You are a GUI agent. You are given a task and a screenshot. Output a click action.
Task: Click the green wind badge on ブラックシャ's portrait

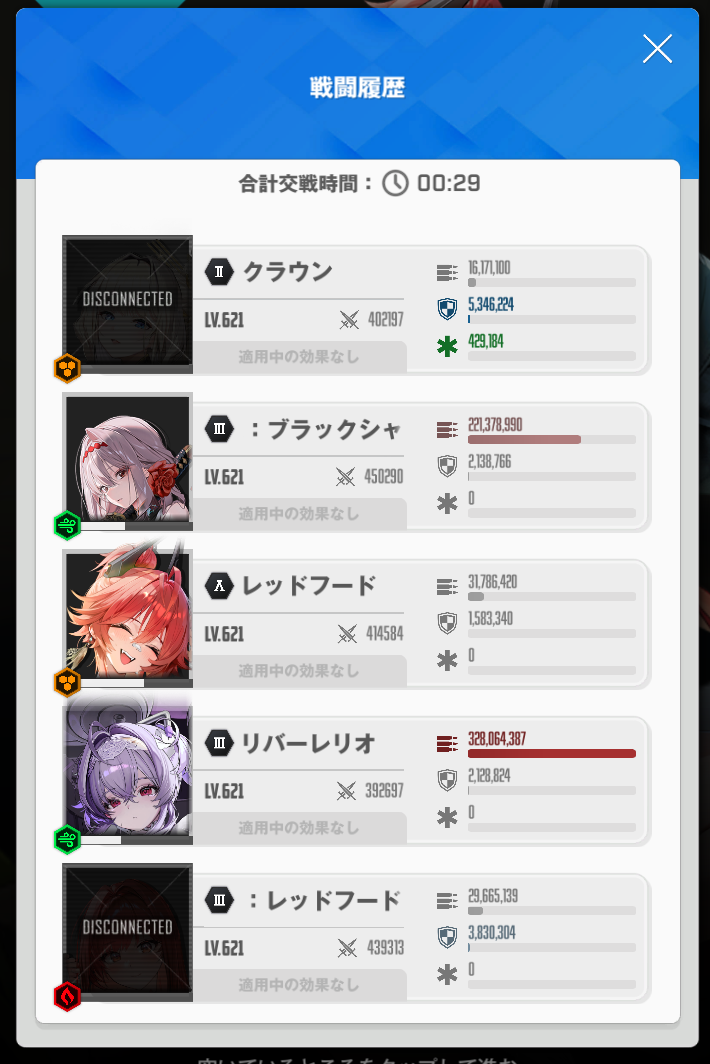(x=67, y=525)
